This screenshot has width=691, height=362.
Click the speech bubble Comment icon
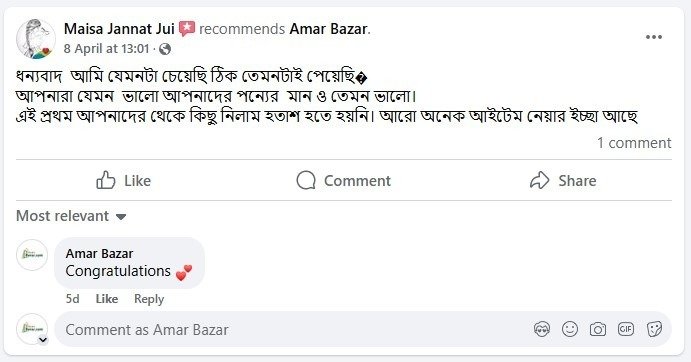coord(306,180)
